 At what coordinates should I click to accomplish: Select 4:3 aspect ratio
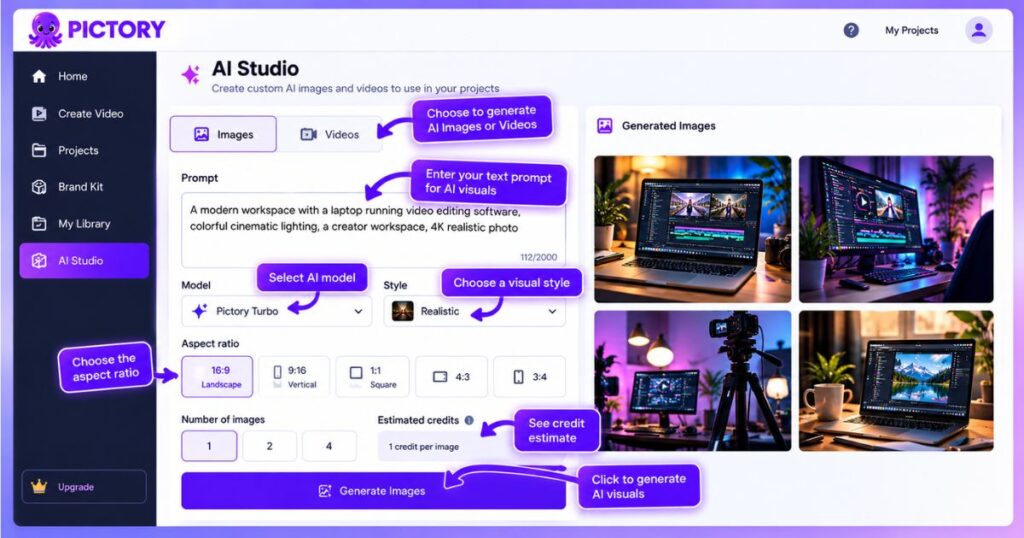(451, 377)
